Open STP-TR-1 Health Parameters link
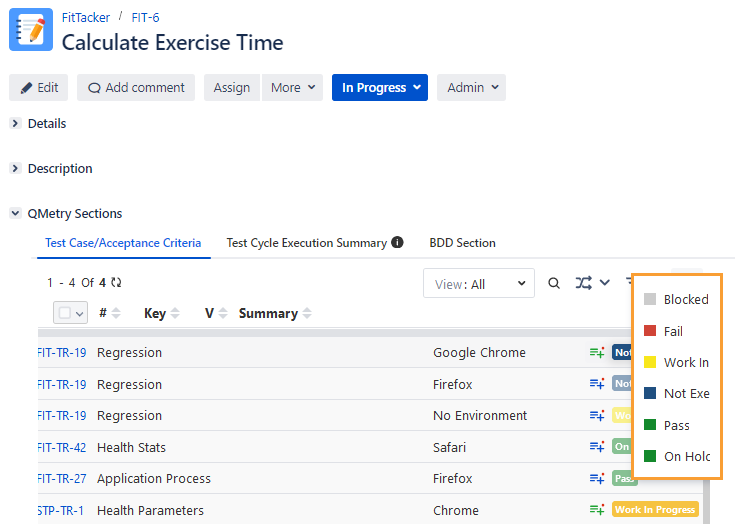735x524 pixels. [x=60, y=510]
